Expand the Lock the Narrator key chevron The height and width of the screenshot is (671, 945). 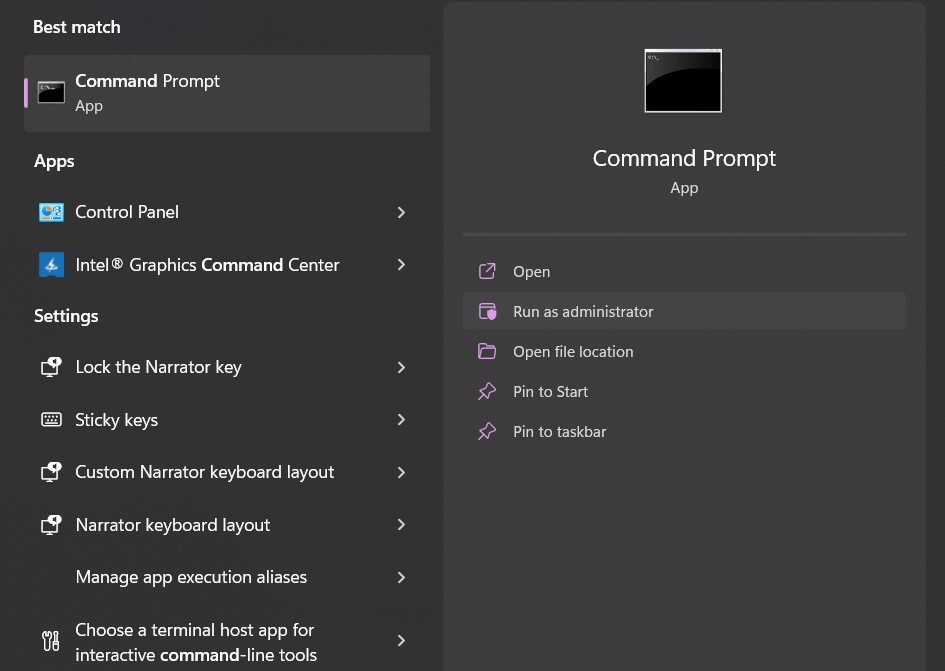tap(401, 367)
